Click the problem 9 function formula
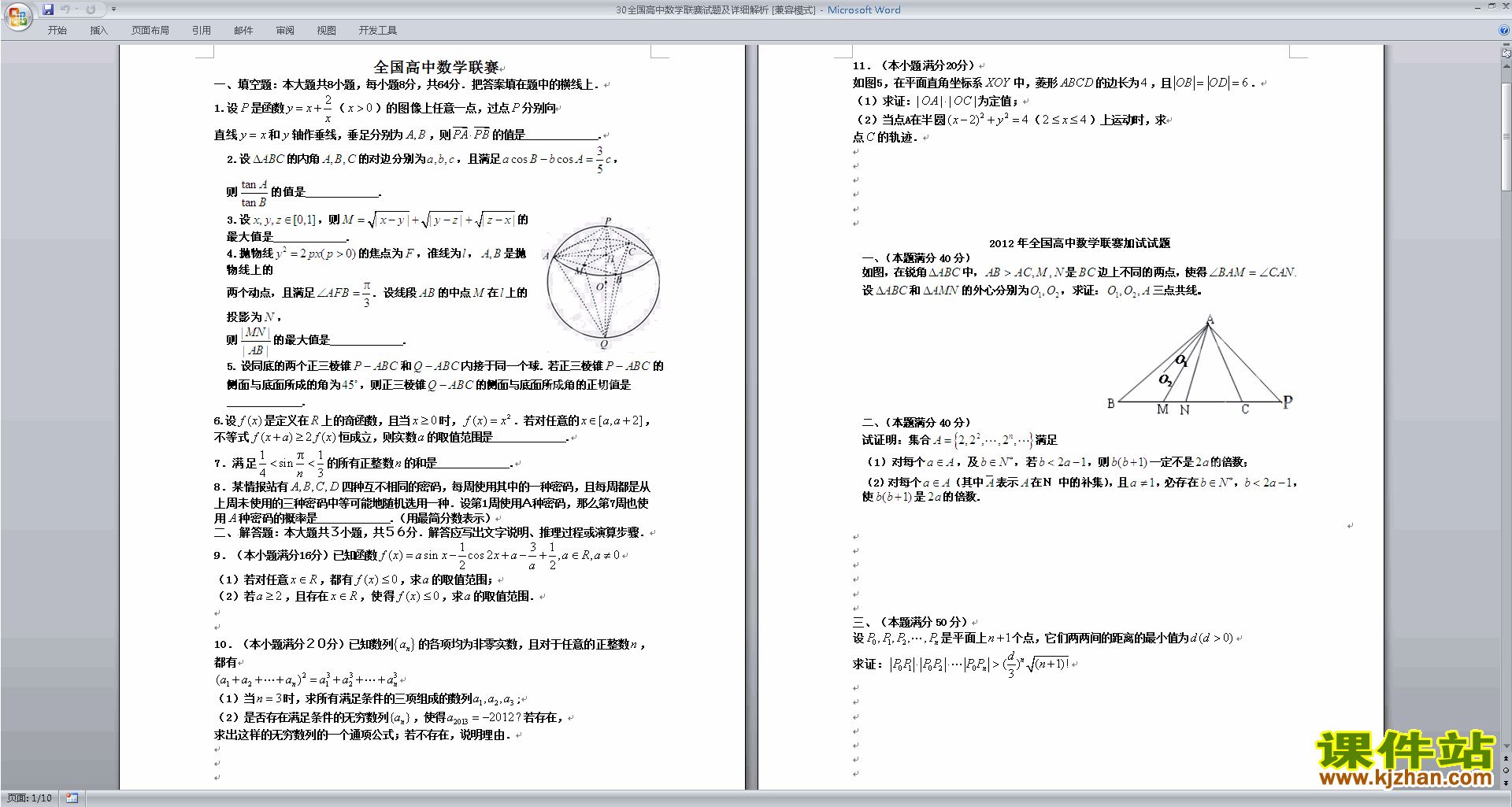The image size is (1512, 807). [x=499, y=555]
